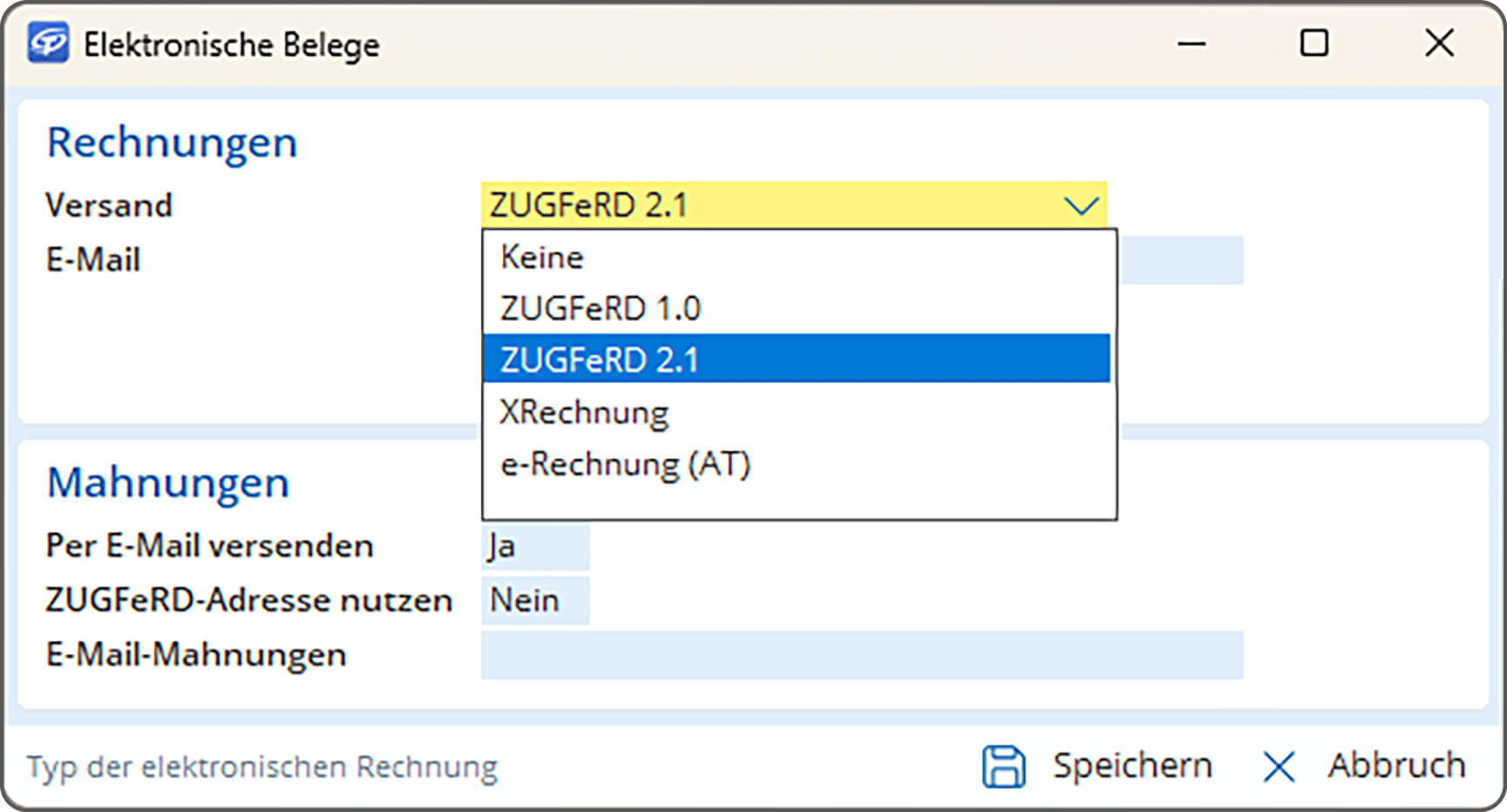Choose e-Rechnung (AT) option
The height and width of the screenshot is (812, 1507).
pos(625,464)
